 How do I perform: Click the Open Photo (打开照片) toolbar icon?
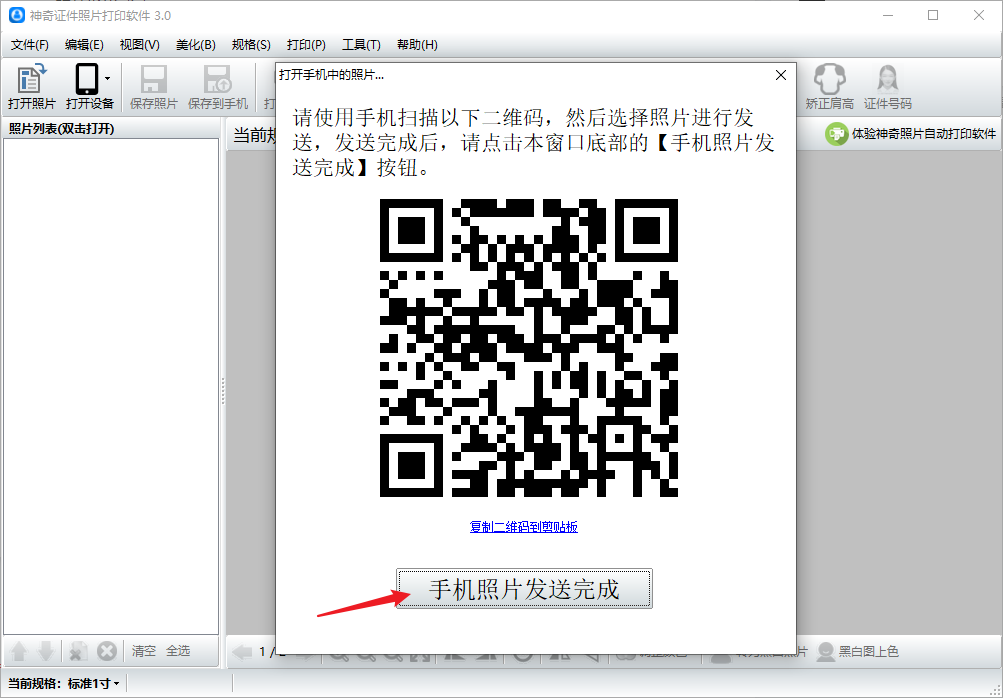(32, 80)
